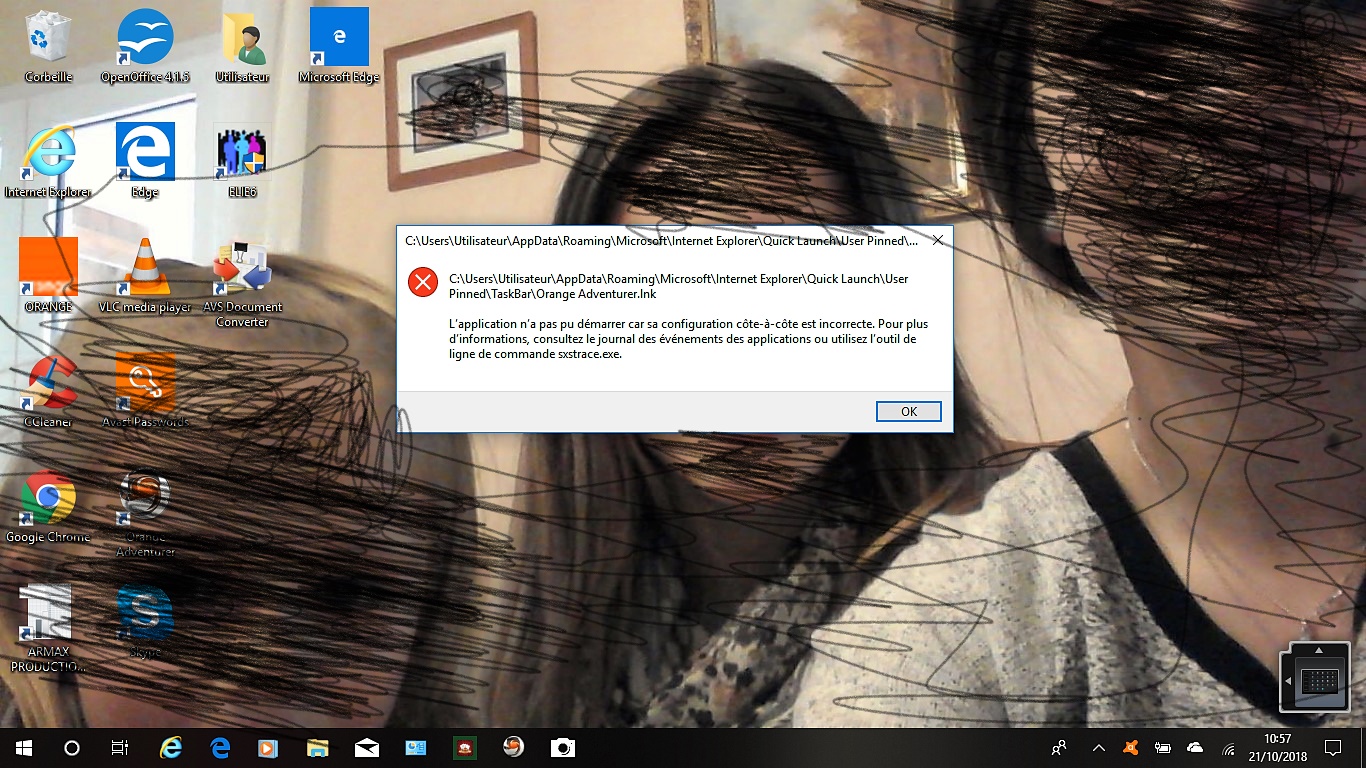Screen dimensions: 1366x768
Task: Select the Skype desktop shortcut
Action: (x=145, y=621)
